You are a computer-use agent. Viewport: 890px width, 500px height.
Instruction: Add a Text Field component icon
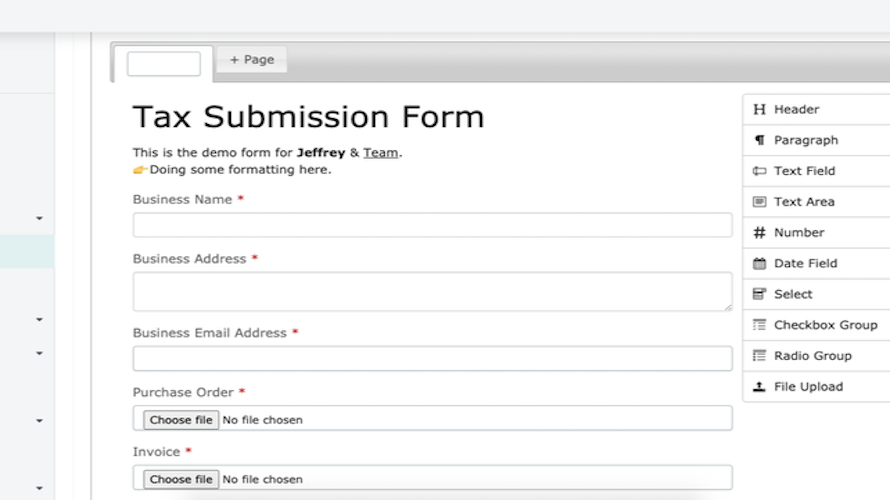[759, 171]
